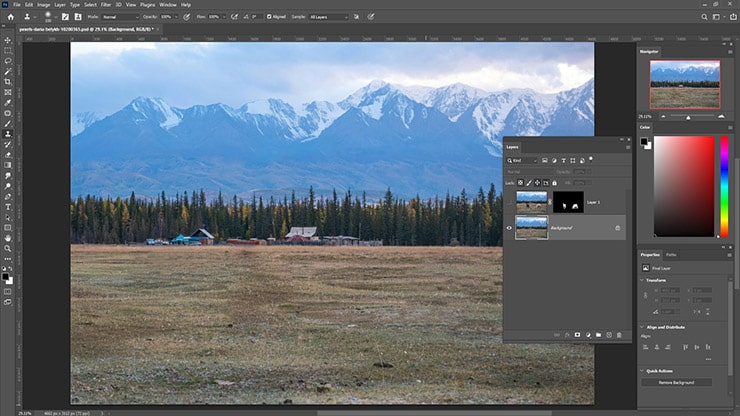
Task: Show Layer 1 visibility toggle
Action: pos(509,202)
